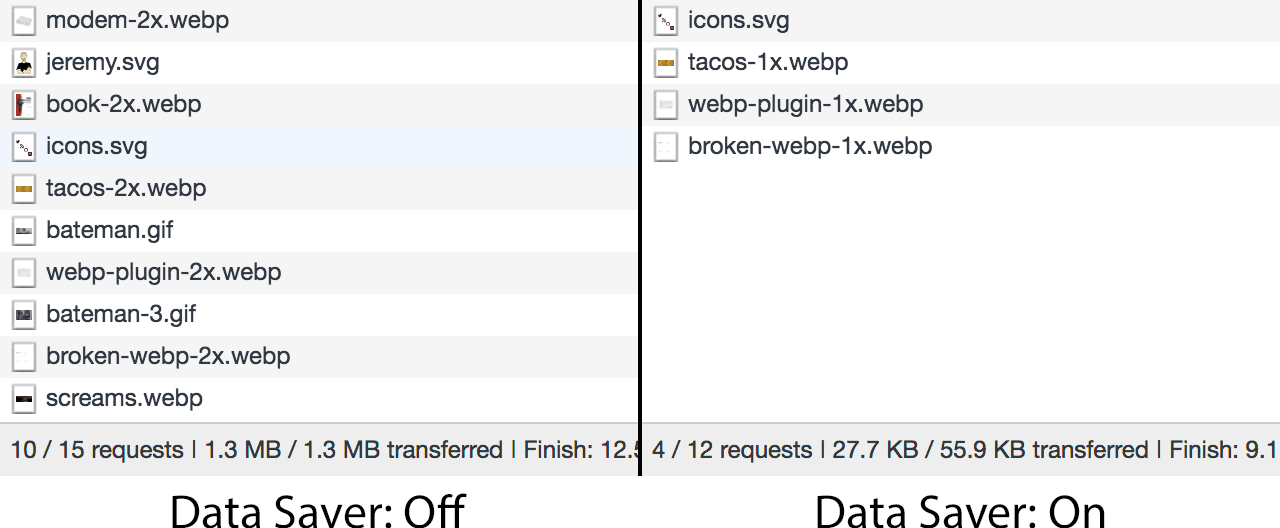Select the book-2x.webp request name
Image resolution: width=1280 pixels, height=528 pixels.
[123, 105]
